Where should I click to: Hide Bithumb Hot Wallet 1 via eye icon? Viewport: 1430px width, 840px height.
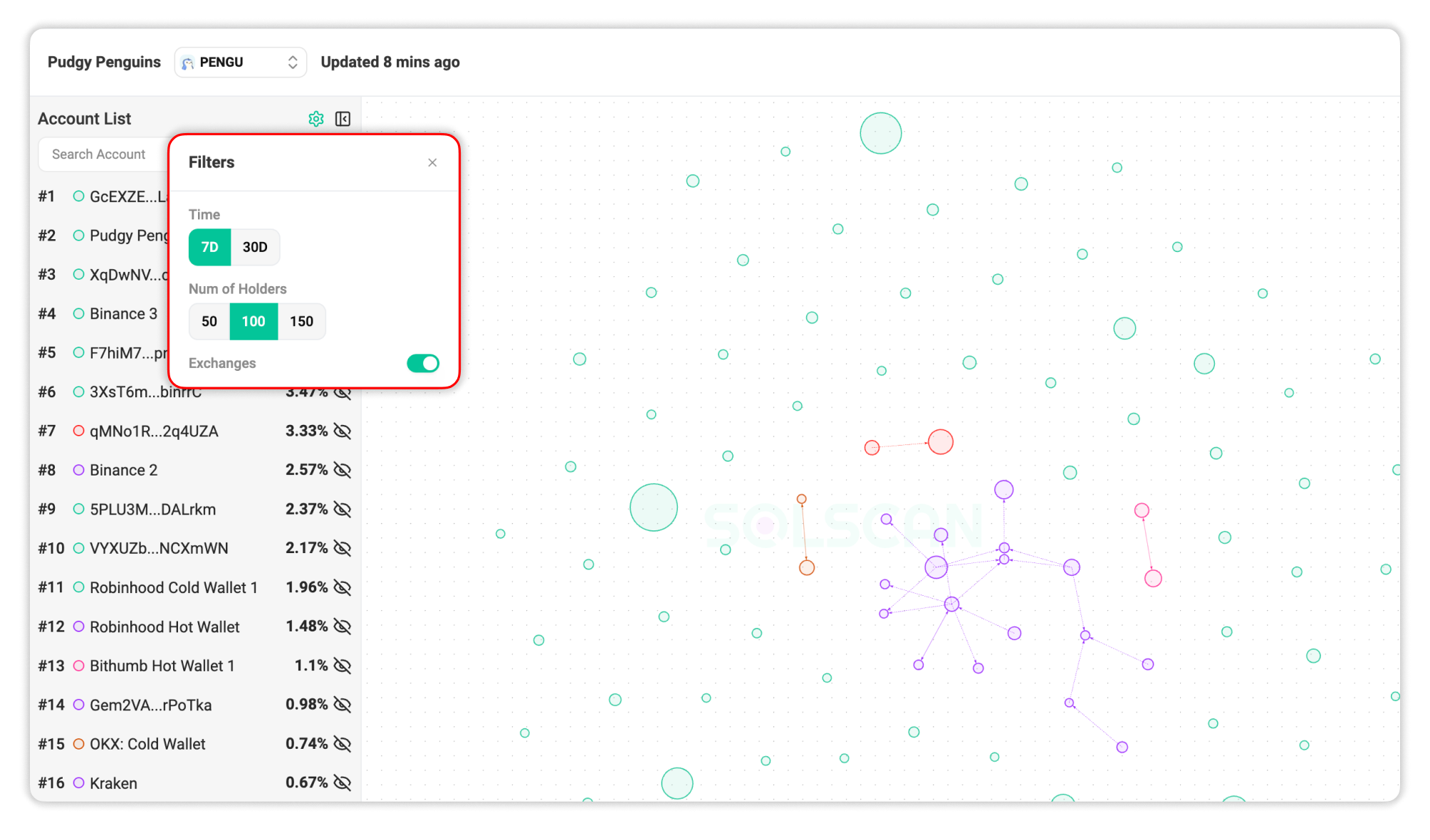342,666
